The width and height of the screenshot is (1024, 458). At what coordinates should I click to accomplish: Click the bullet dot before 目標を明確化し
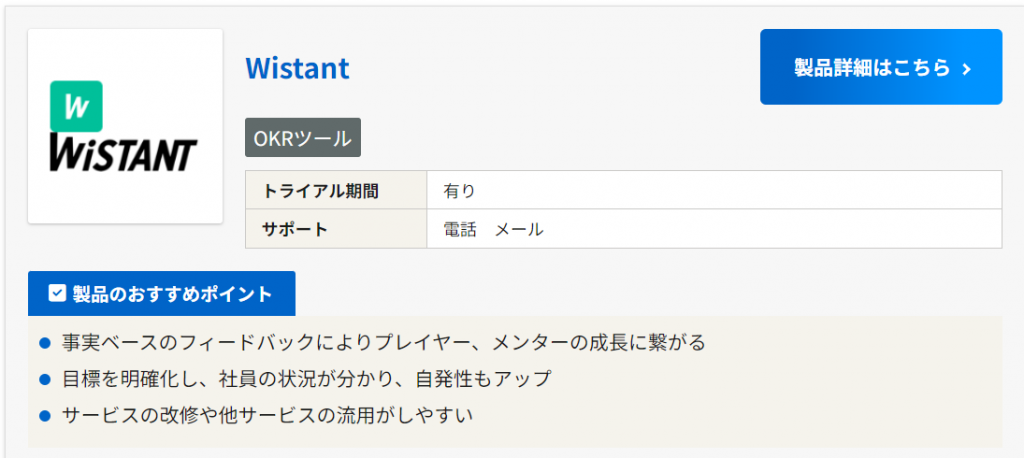tap(44, 379)
